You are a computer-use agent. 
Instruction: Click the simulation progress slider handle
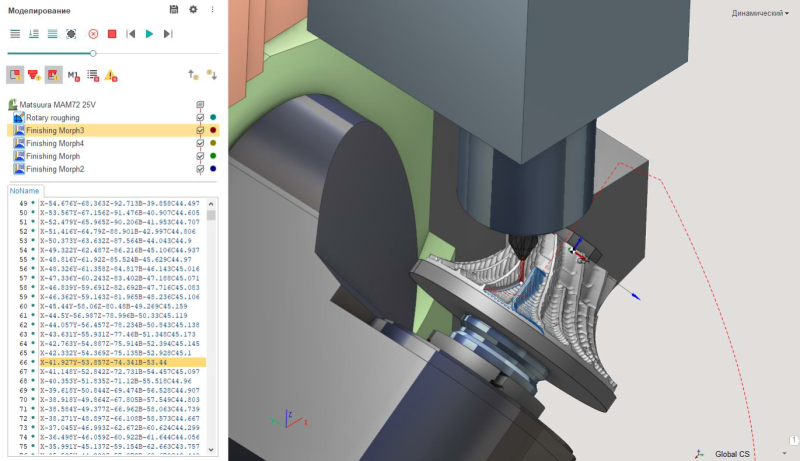(x=93, y=53)
